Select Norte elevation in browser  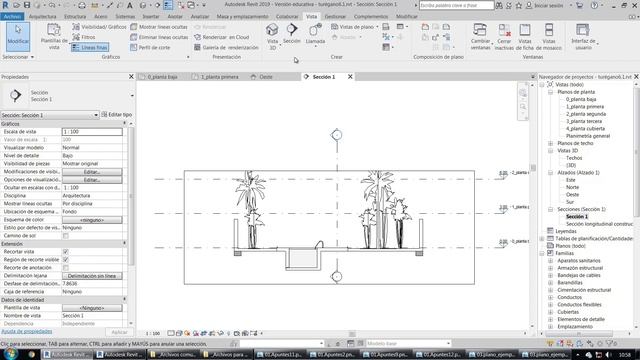coord(572,187)
